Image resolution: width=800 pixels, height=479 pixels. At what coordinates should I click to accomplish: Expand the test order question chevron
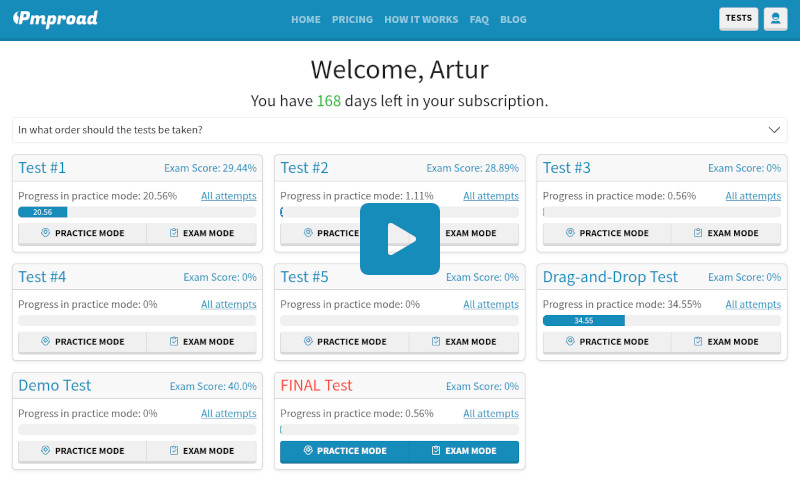[774, 130]
